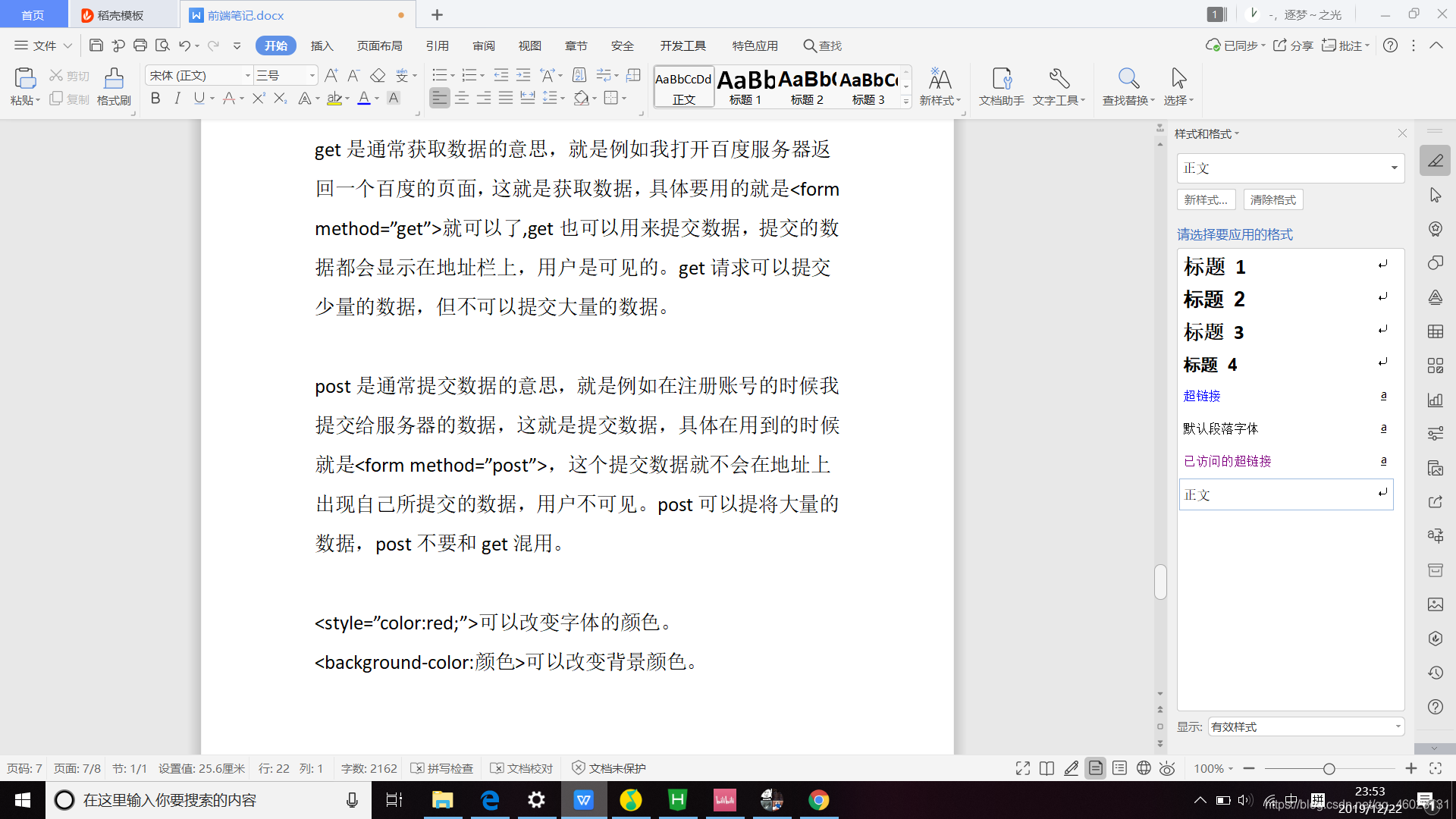Click the text highlight color icon

click(334, 99)
